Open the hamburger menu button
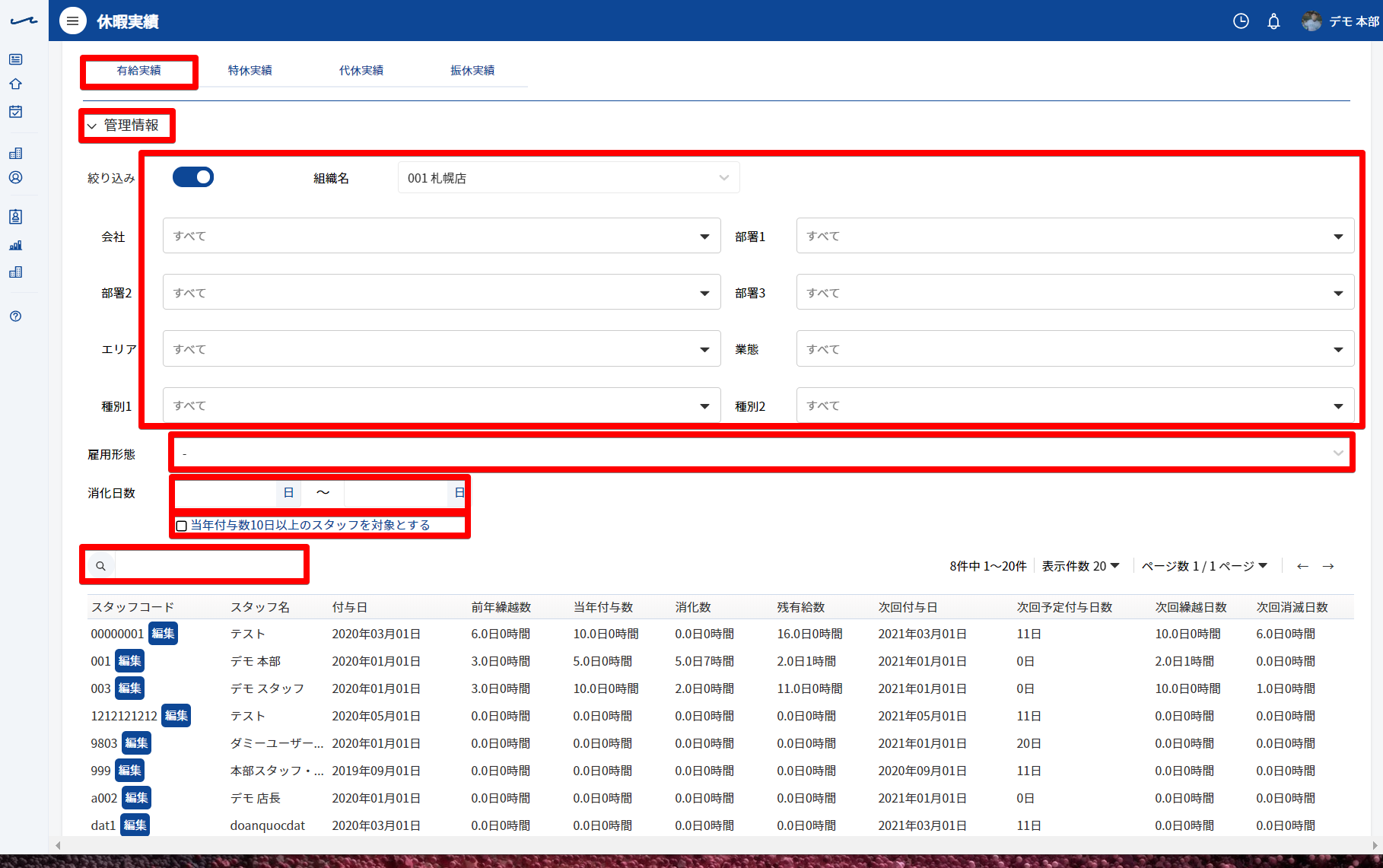This screenshot has height=868, width=1383. [x=73, y=21]
